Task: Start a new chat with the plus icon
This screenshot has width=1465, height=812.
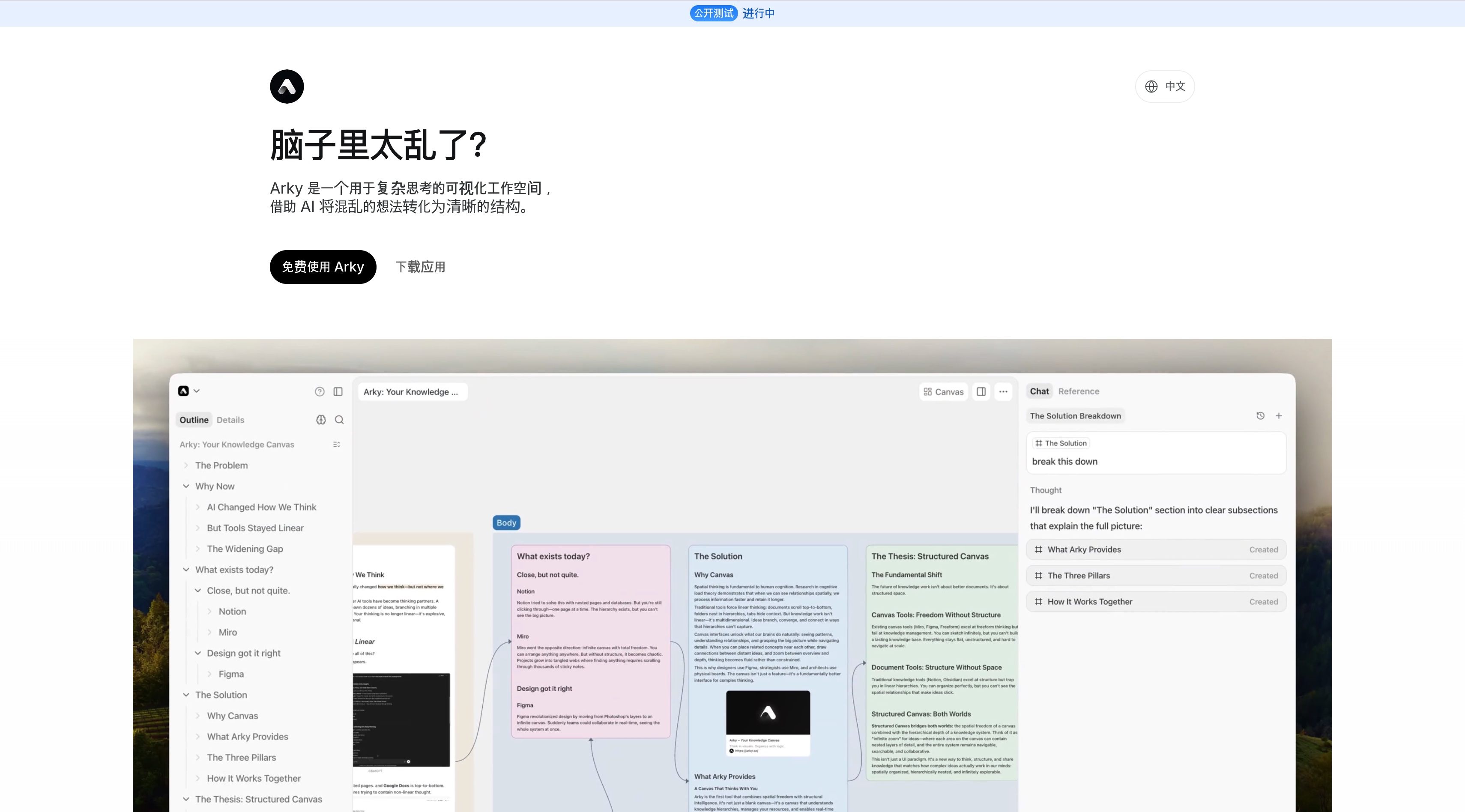Action: click(x=1279, y=416)
